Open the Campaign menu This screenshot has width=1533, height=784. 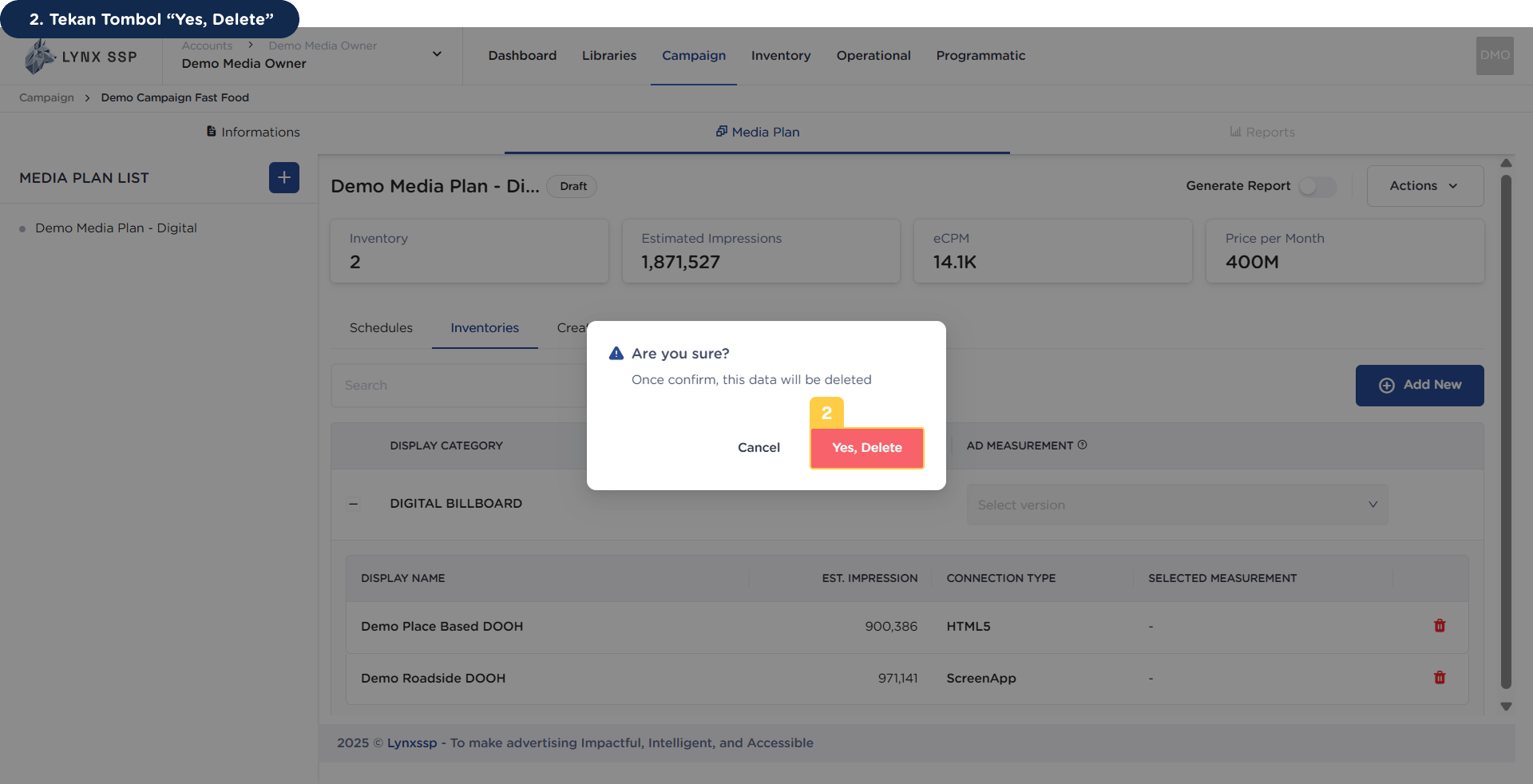pos(694,56)
